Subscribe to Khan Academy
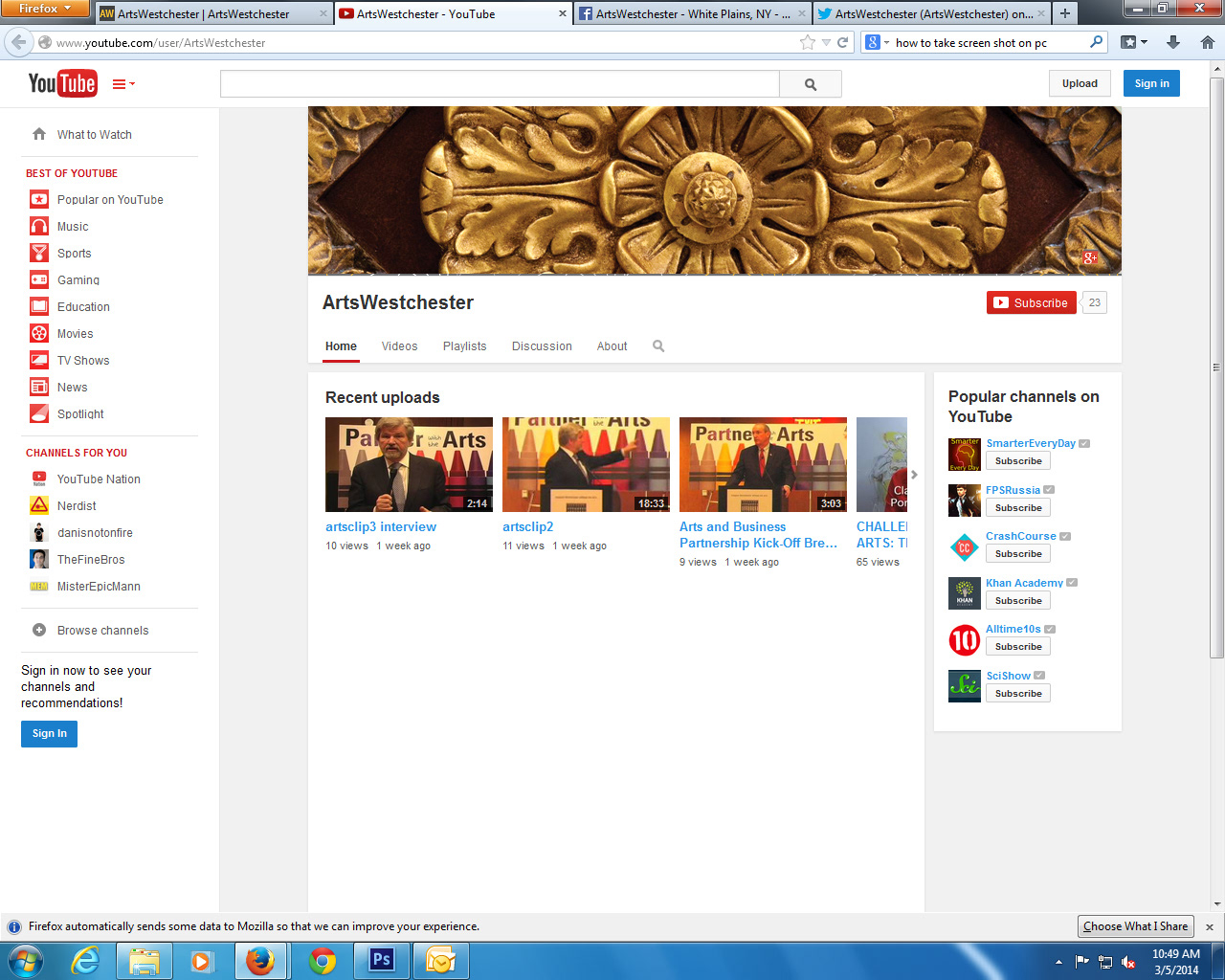 (x=1018, y=601)
